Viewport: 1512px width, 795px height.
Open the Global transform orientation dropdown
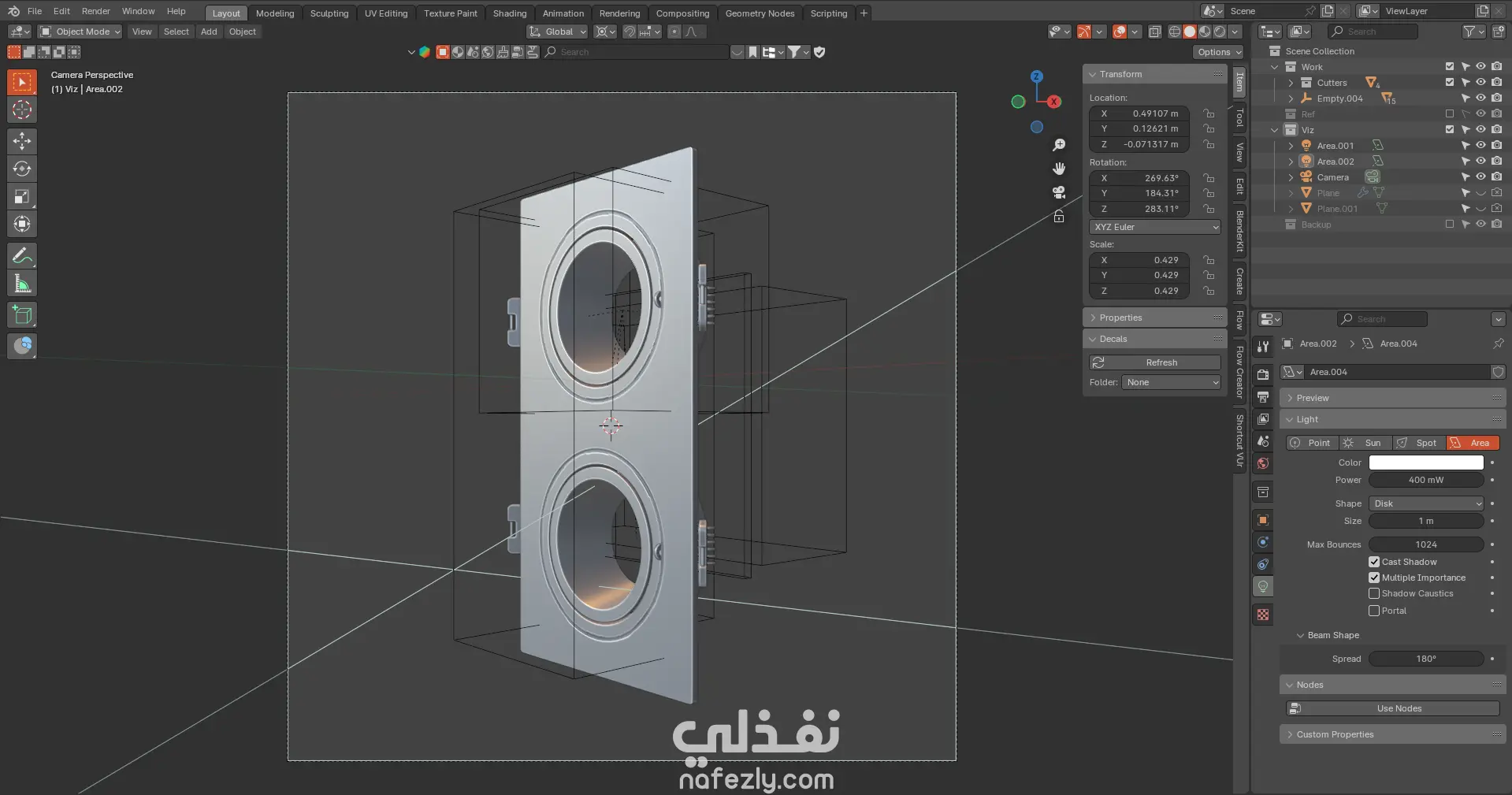(558, 32)
